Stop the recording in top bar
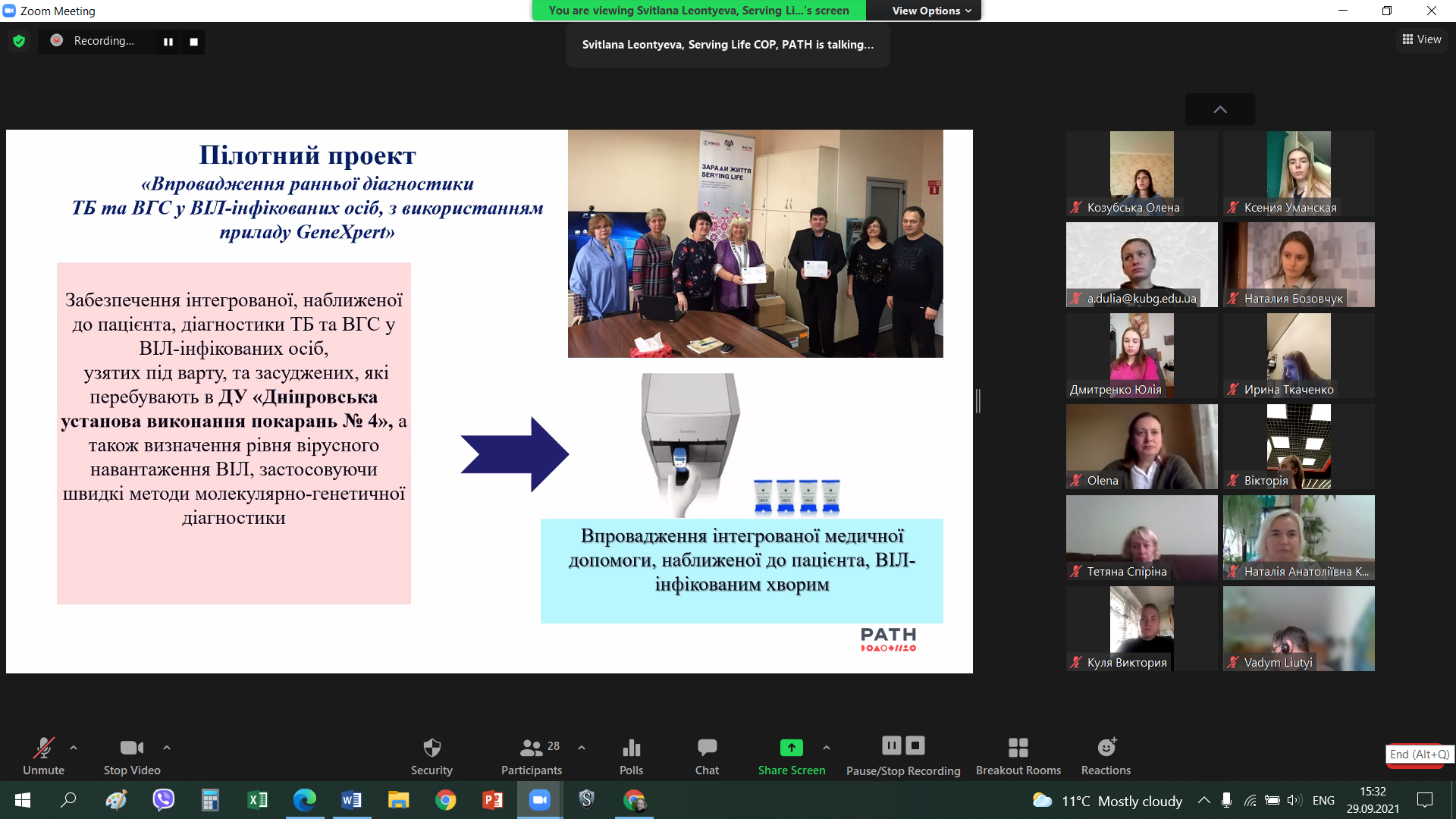1456x819 pixels. [x=193, y=42]
